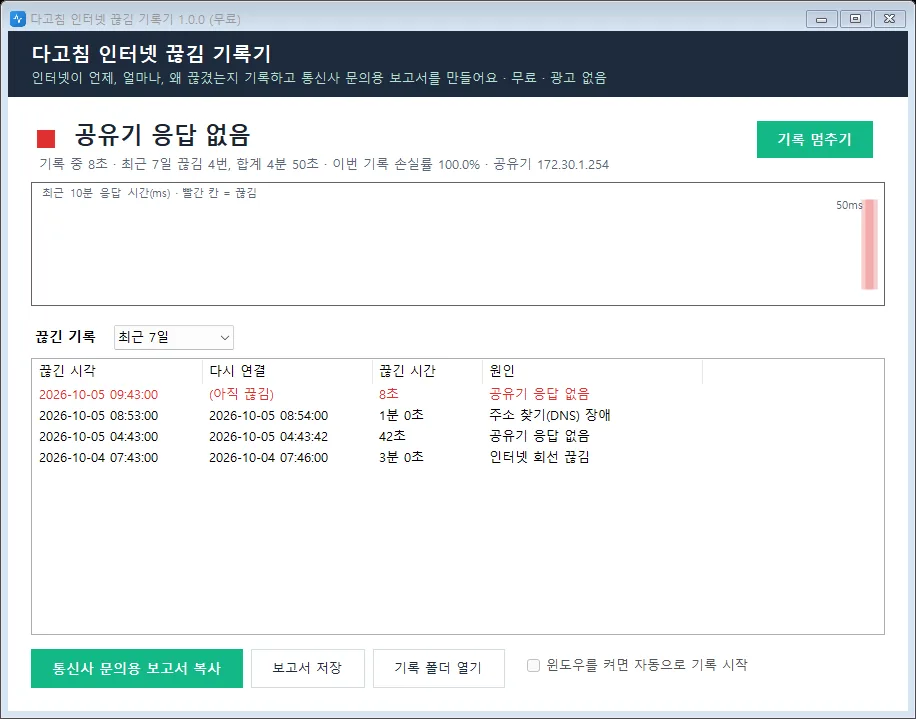Screen dimensions: 916x719
Task: Select the row starting 2026-10-05 04:43:00
Action: (x=457, y=436)
